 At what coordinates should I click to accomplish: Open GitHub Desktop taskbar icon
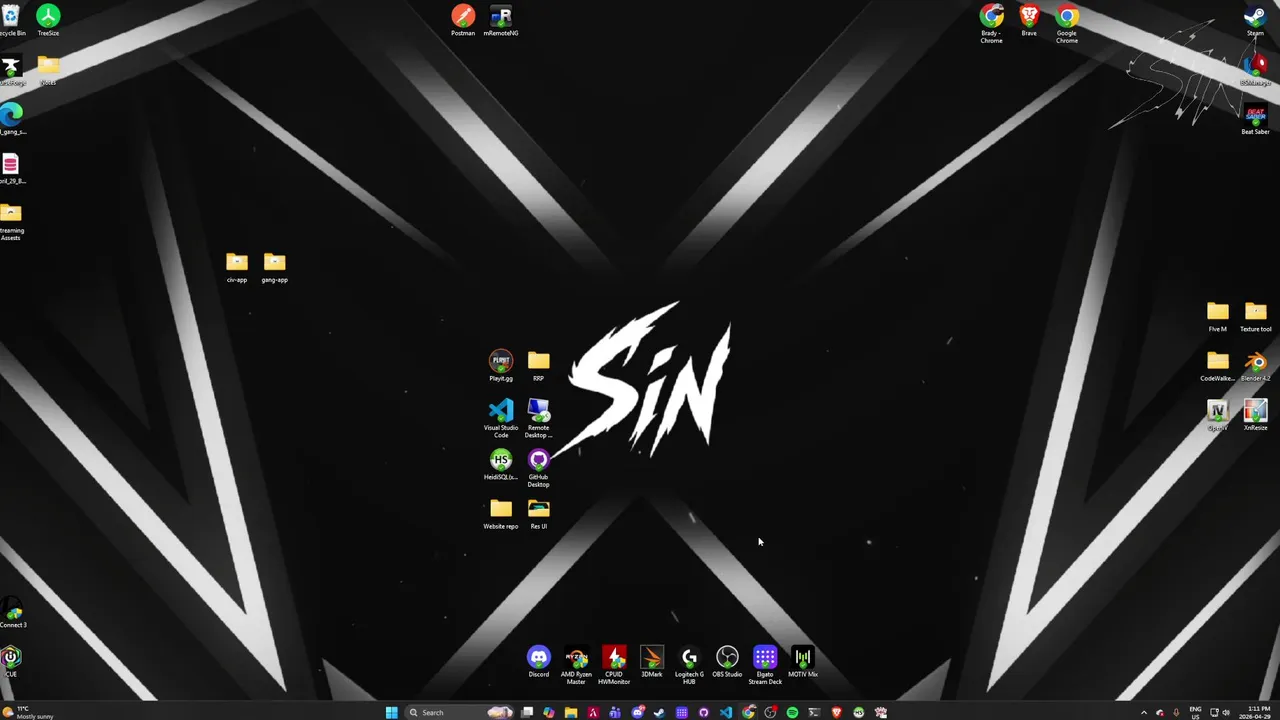(703, 712)
